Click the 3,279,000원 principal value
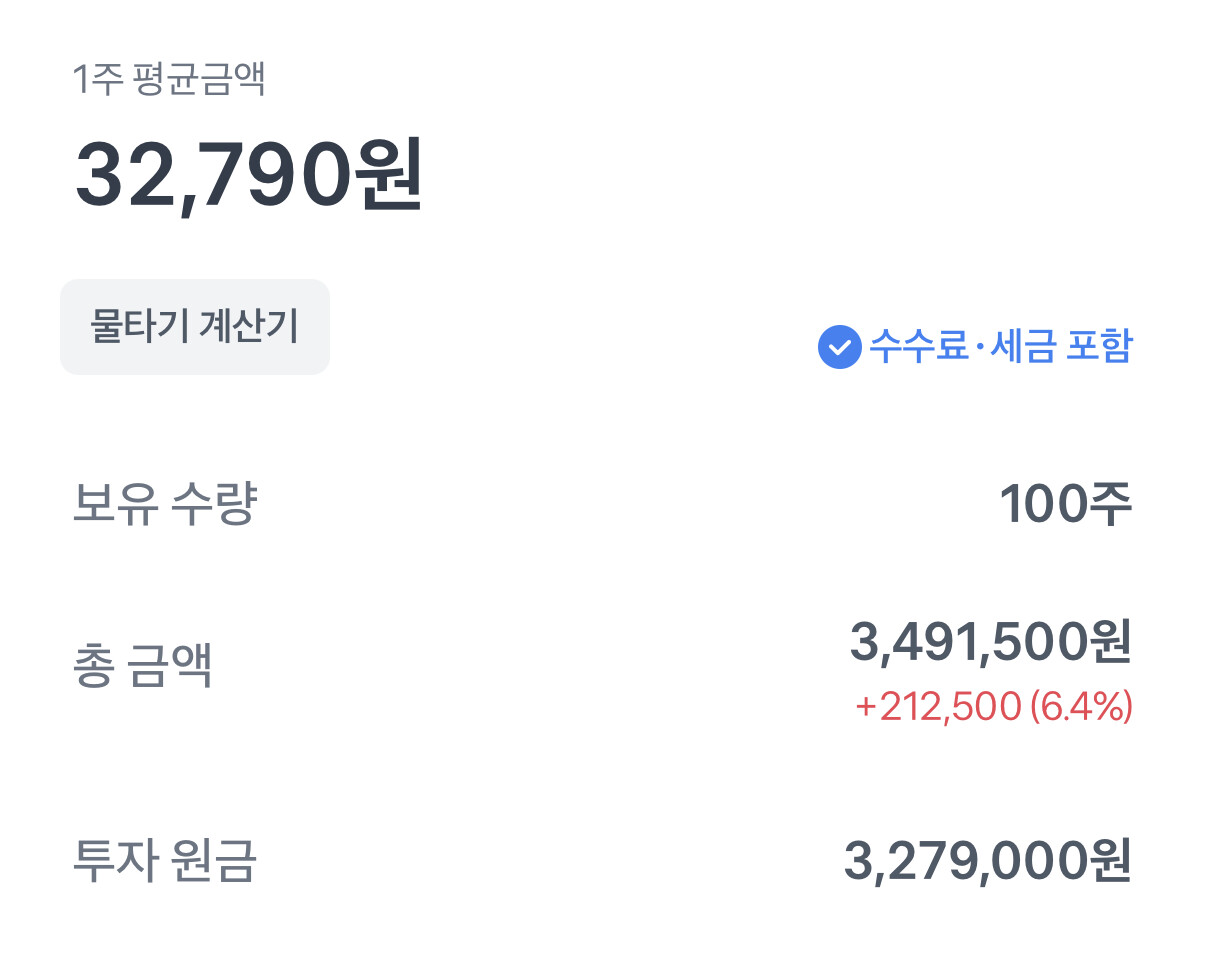Image resolution: width=1206 pixels, height=976 pixels. [988, 861]
